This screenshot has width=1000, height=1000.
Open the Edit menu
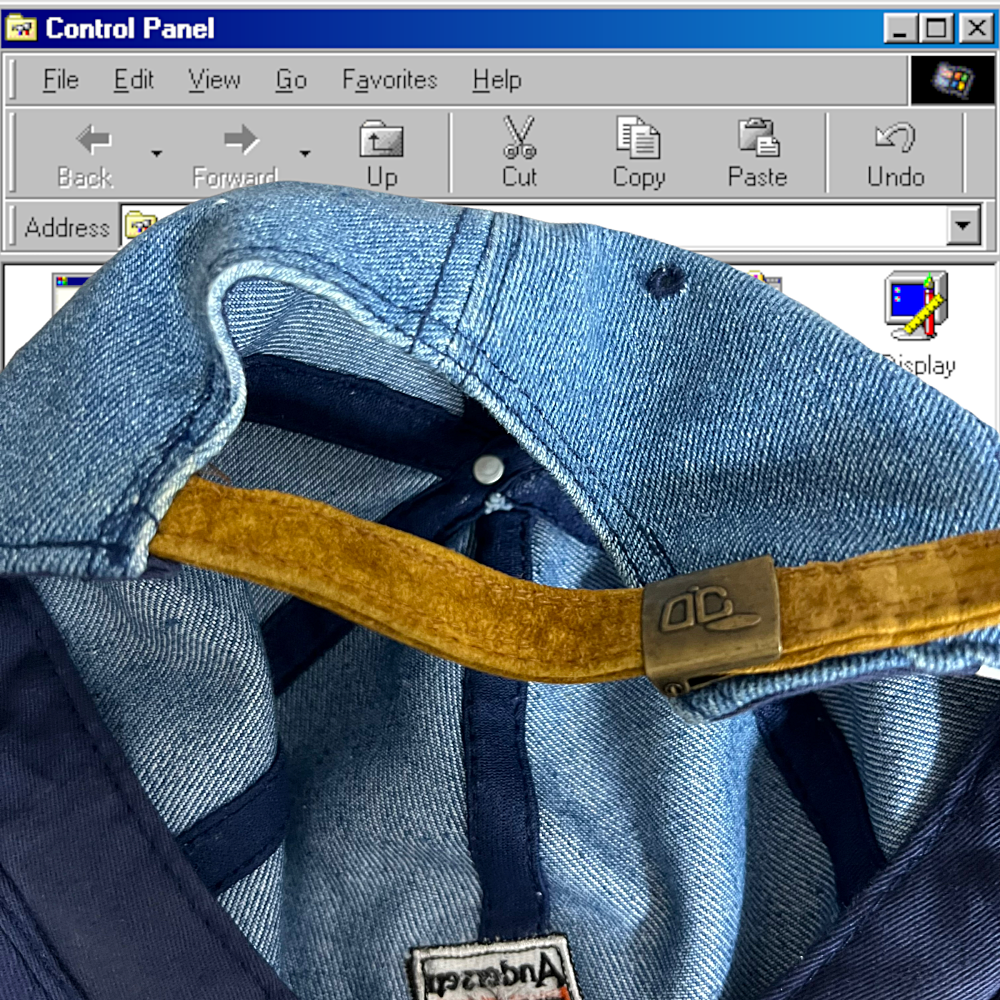[134, 80]
